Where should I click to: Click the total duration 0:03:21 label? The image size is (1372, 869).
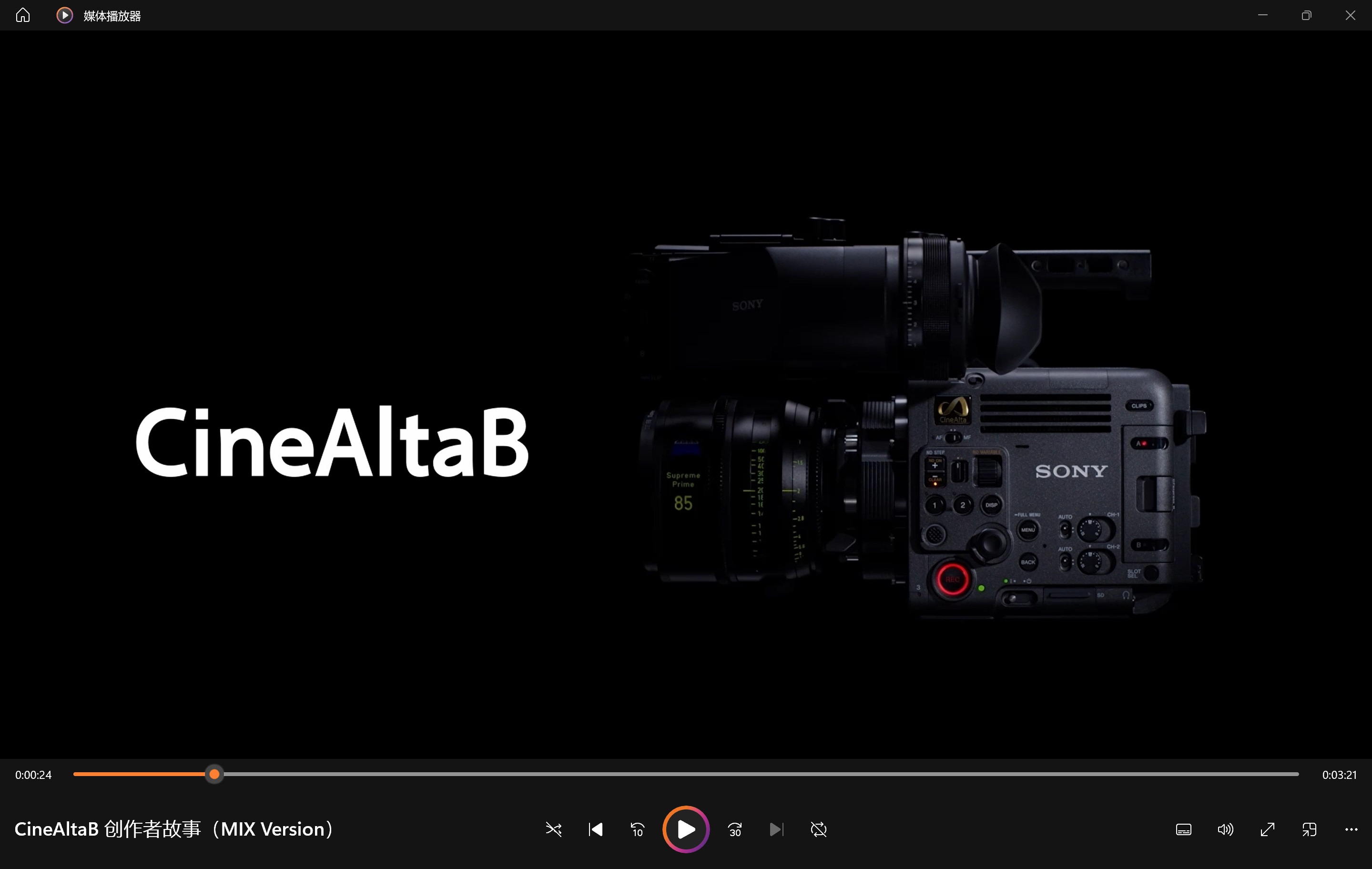pos(1339,775)
